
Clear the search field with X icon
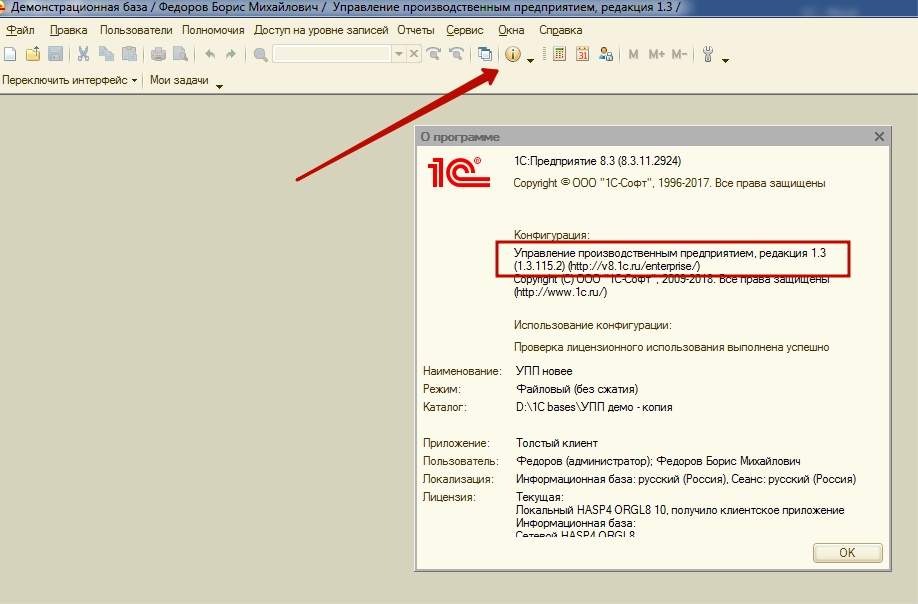414,54
